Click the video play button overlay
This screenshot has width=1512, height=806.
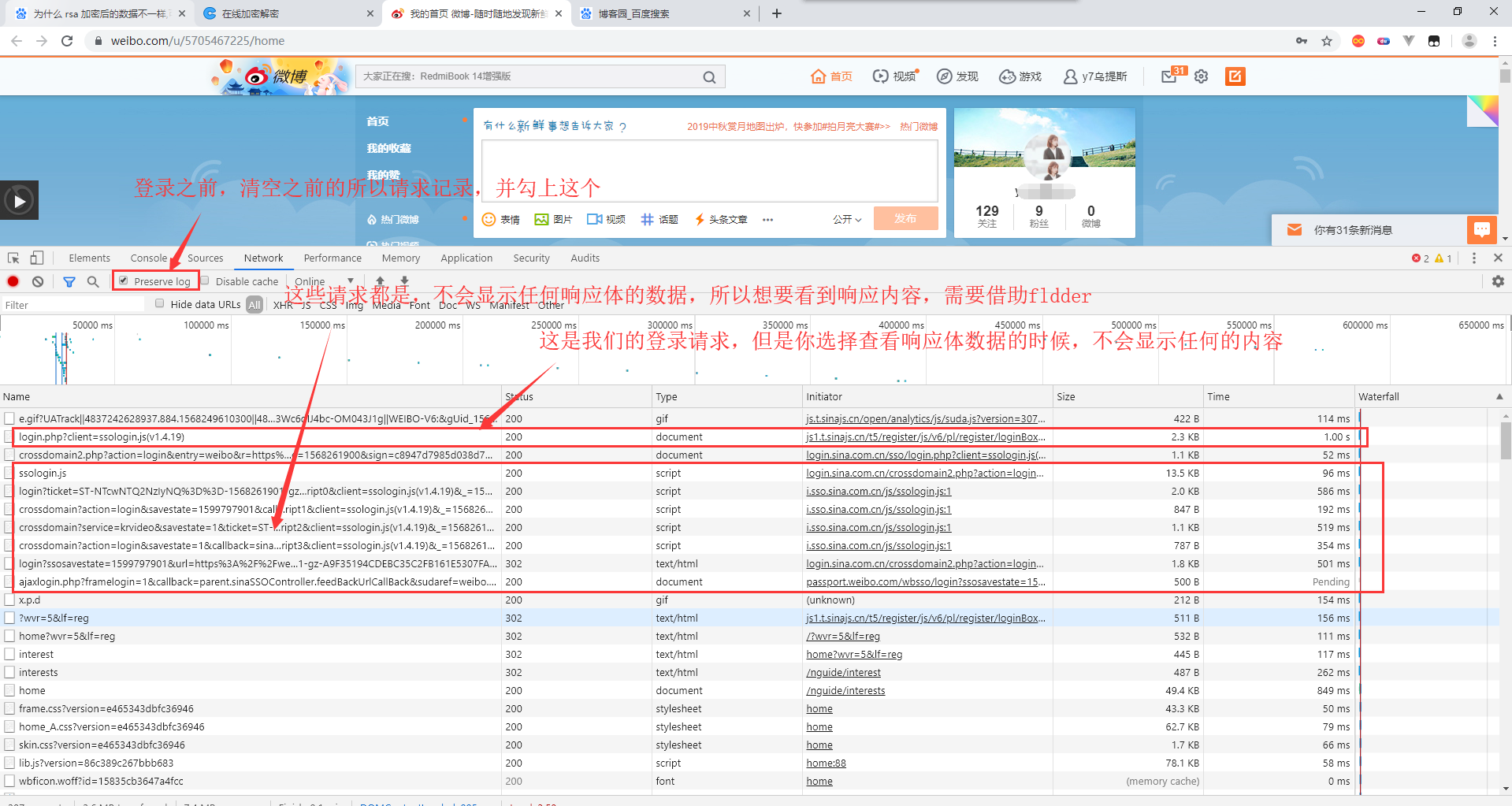[x=20, y=201]
